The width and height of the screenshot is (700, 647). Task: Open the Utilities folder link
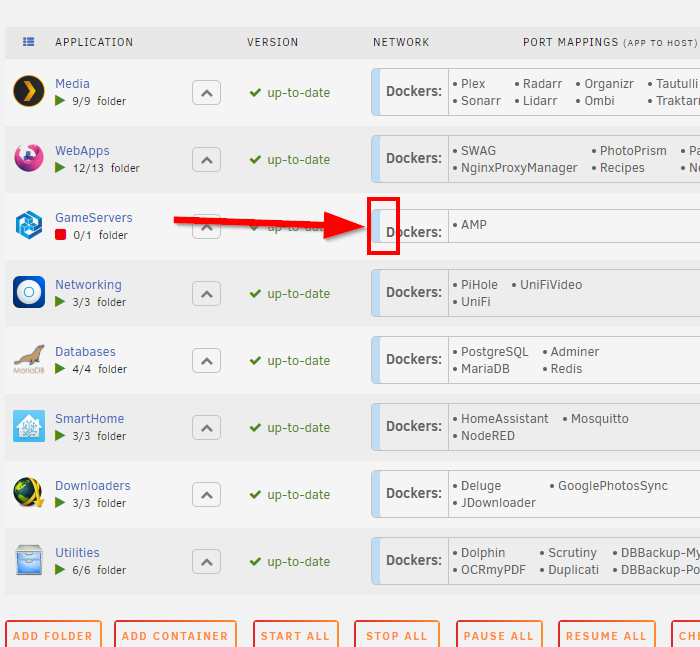click(77, 552)
